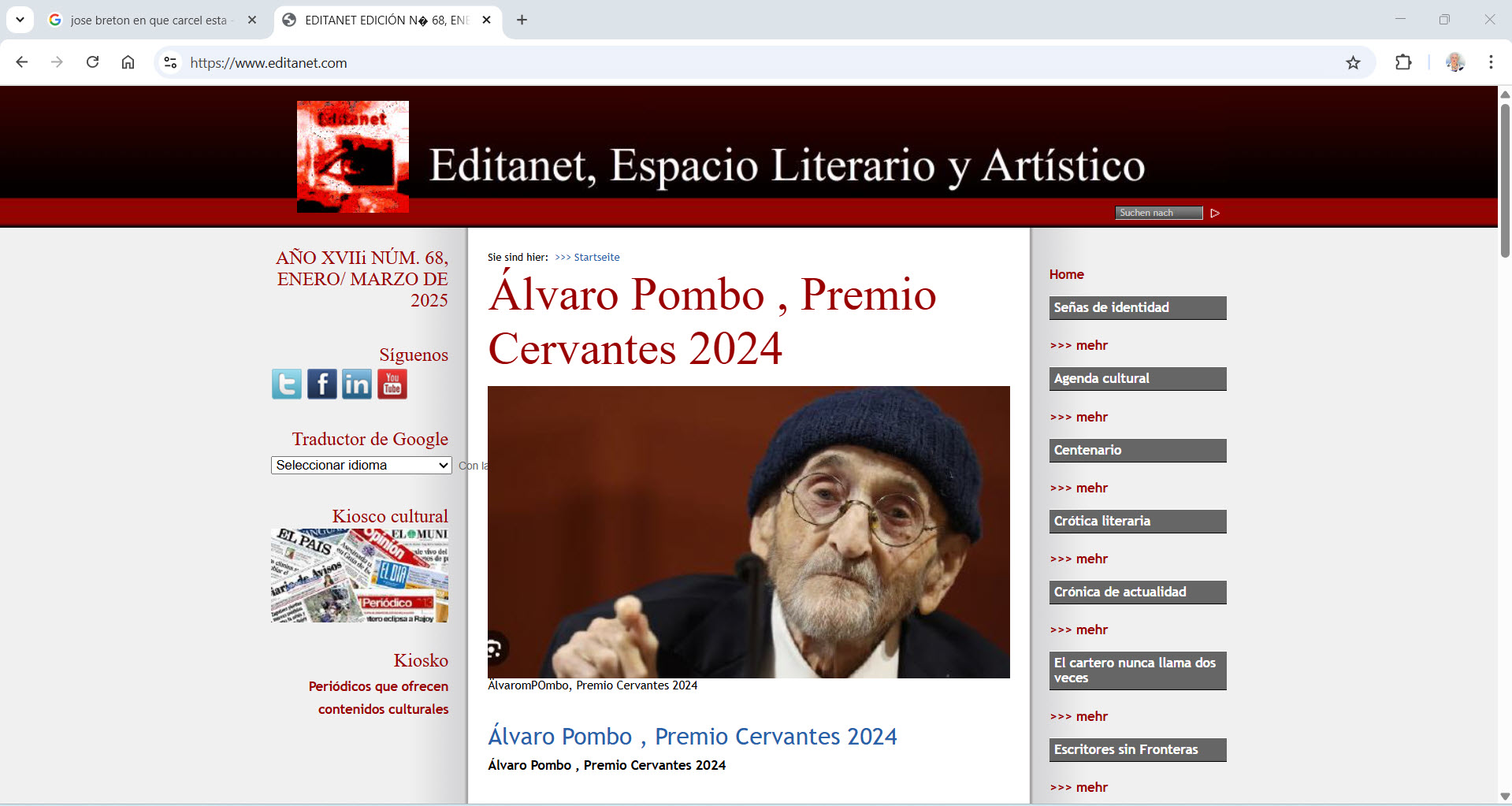Open the LinkedIn follow icon
This screenshot has height=806, width=1512.
point(357,384)
